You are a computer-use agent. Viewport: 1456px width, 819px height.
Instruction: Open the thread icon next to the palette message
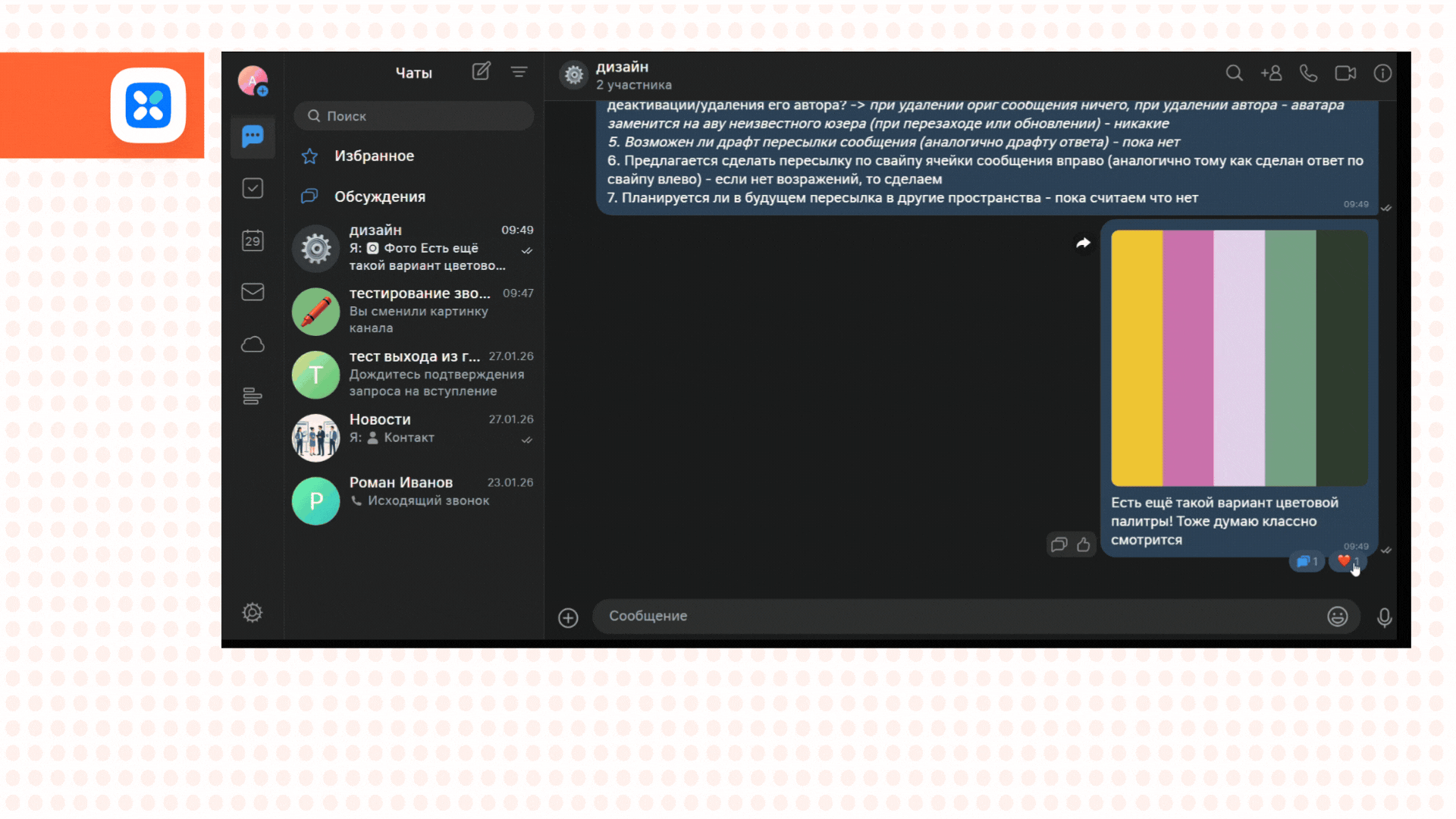click(1059, 544)
